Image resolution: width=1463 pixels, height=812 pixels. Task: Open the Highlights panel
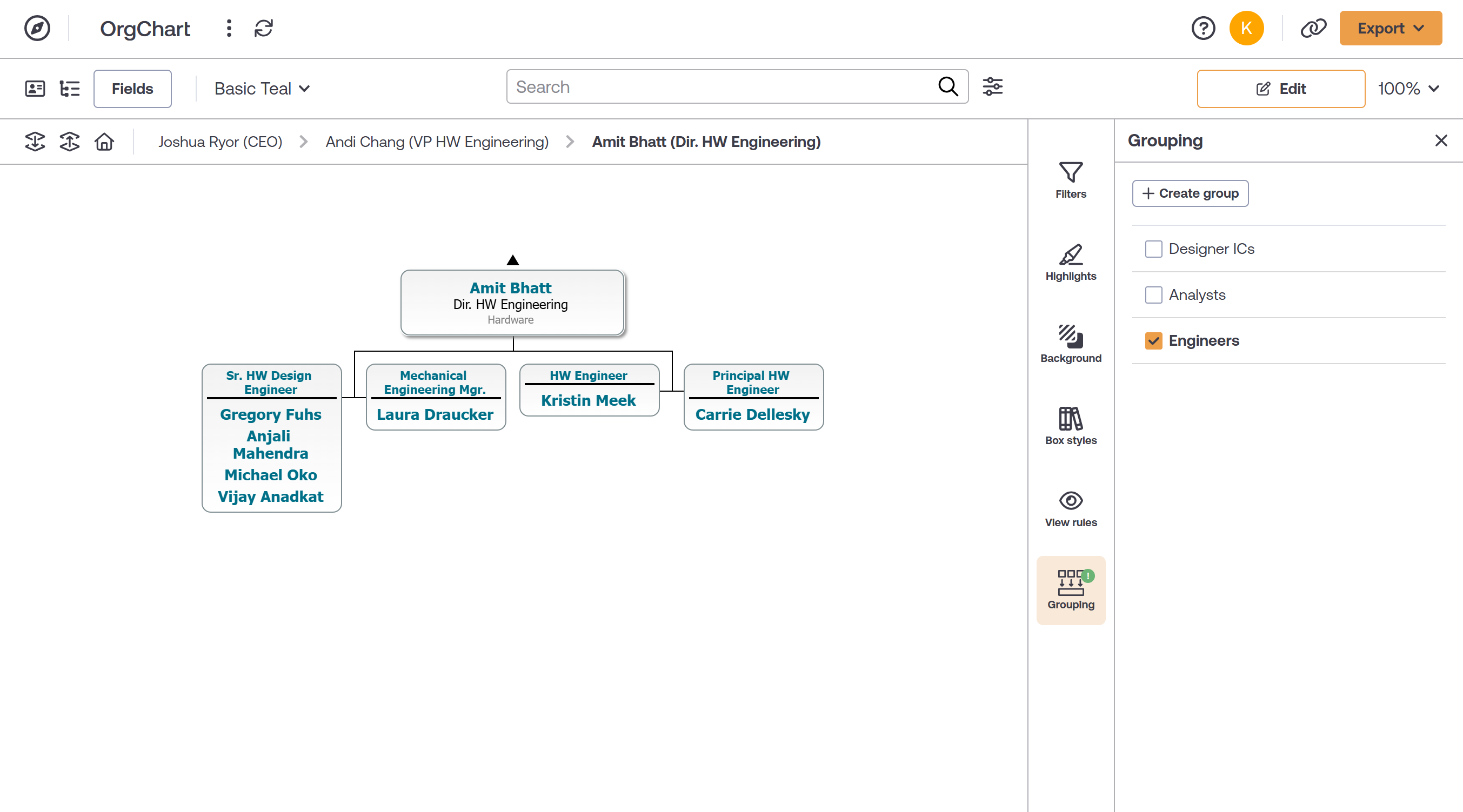[1070, 261]
